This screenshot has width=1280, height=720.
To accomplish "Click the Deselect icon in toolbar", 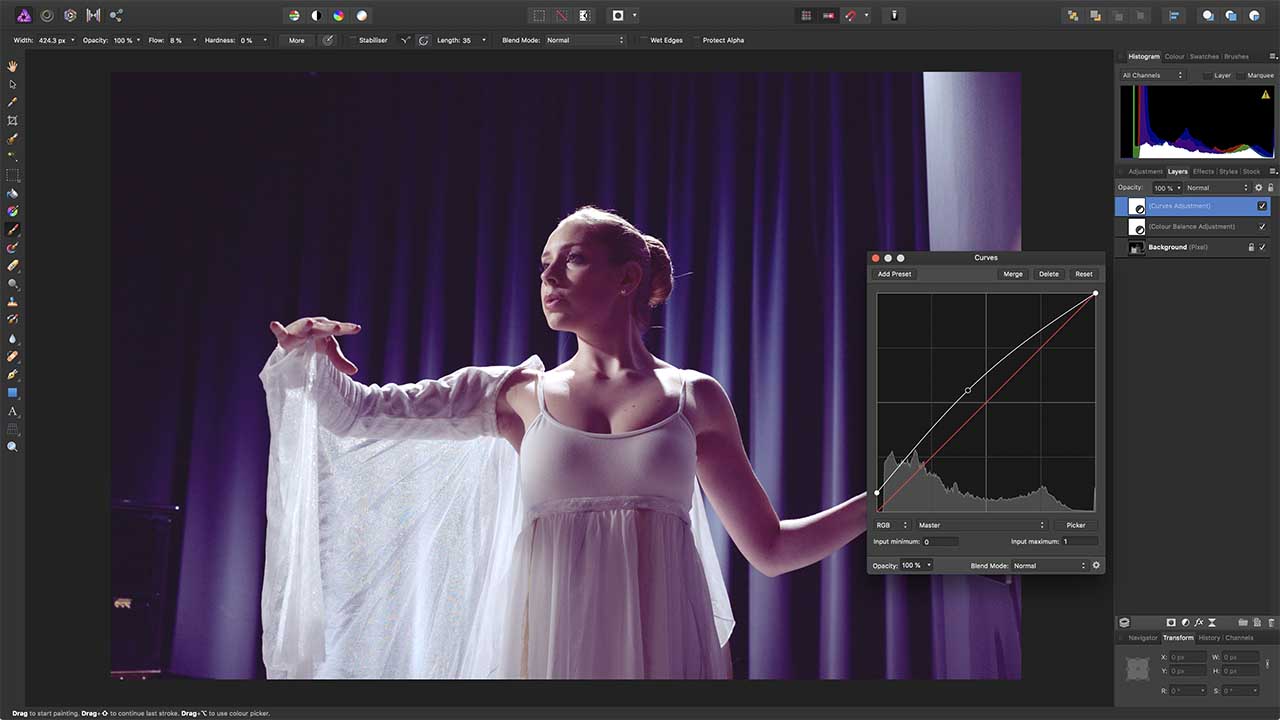I will [x=563, y=16].
